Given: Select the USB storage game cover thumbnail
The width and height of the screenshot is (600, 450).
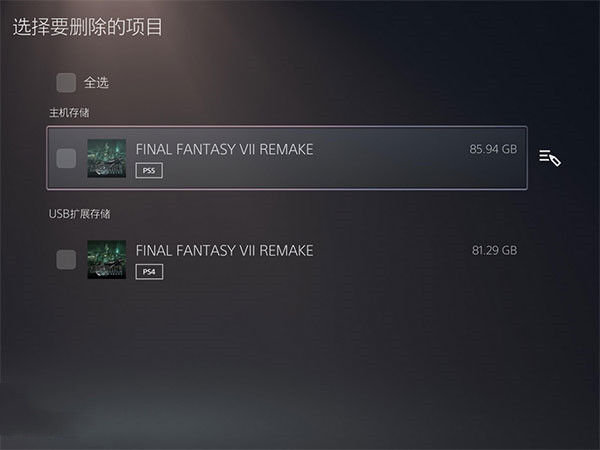Looking at the screenshot, I should [106, 259].
